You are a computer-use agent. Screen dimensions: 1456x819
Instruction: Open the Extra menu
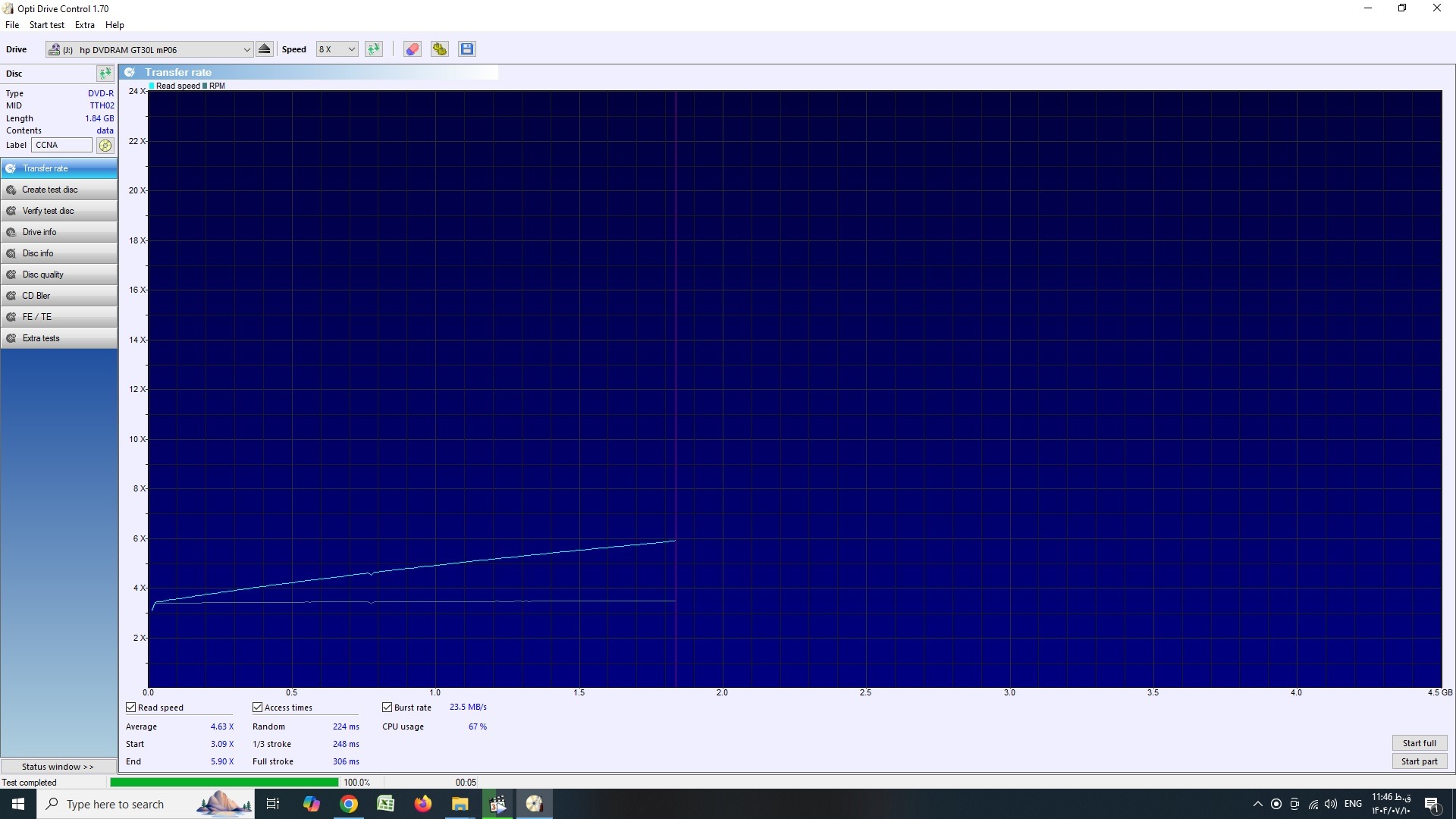point(85,25)
